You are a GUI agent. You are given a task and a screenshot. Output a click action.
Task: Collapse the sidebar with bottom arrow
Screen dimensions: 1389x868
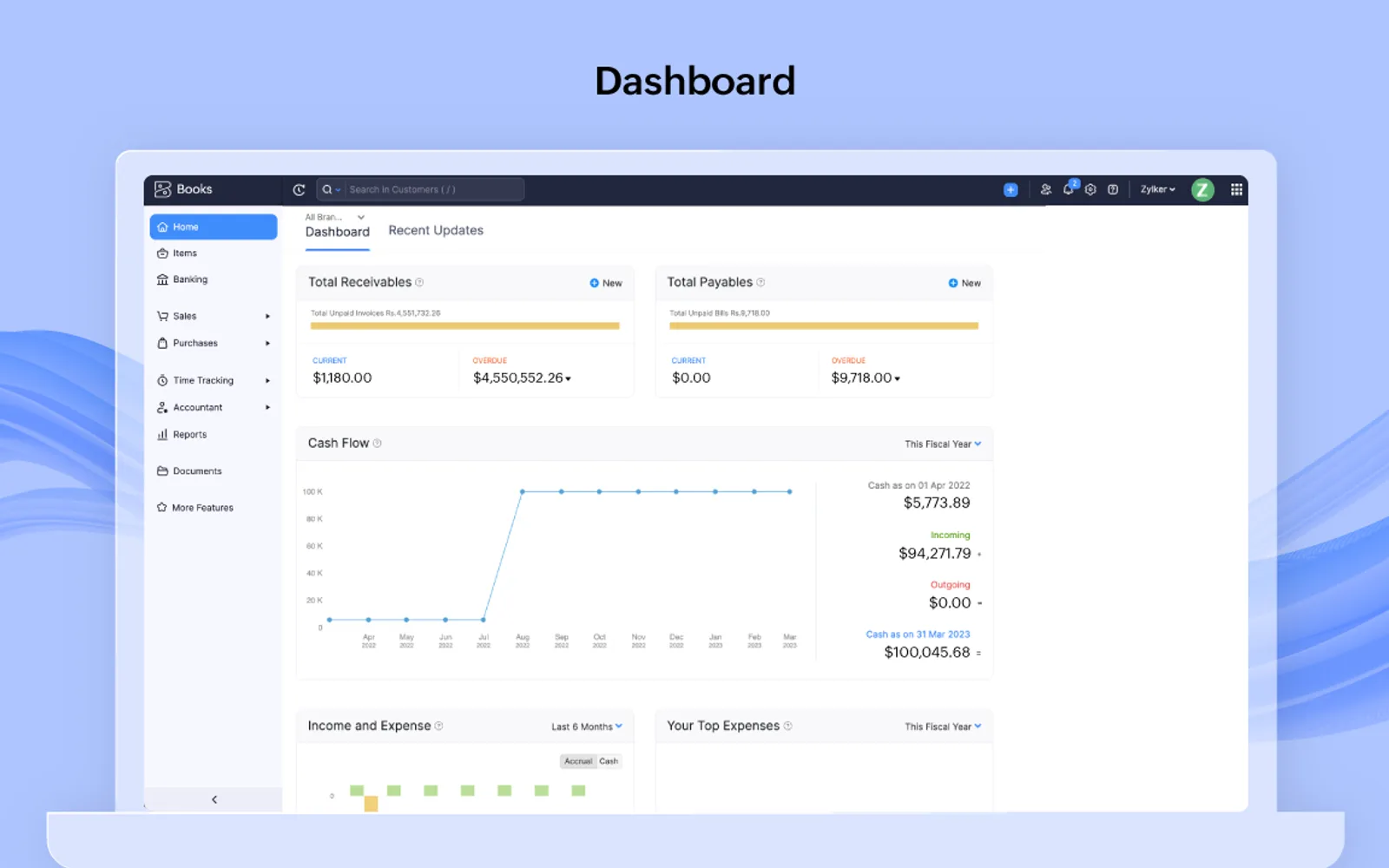[214, 800]
